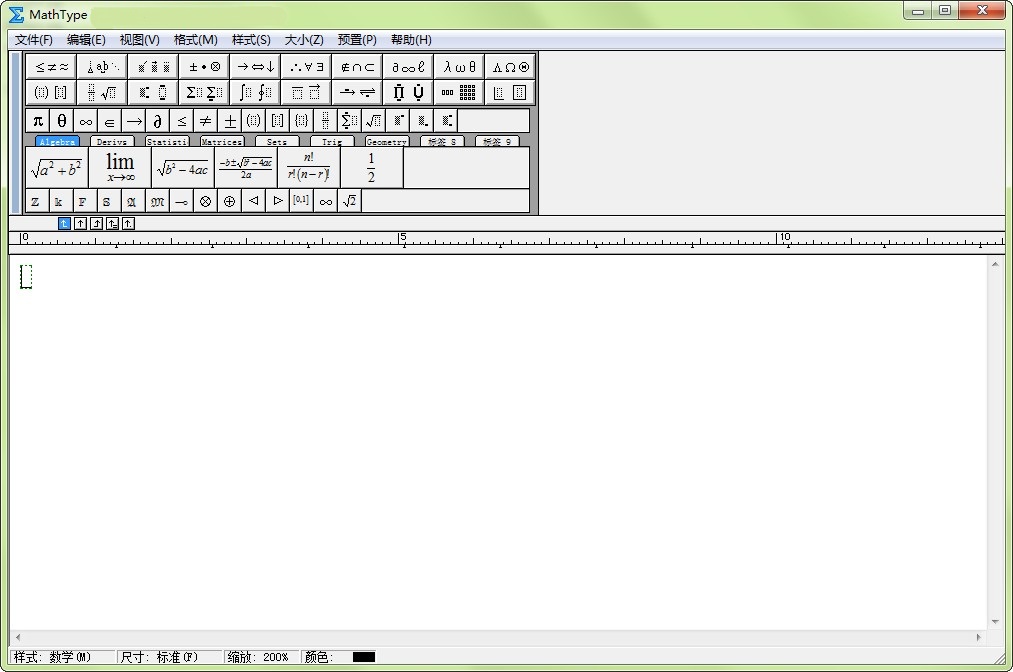Switch to the Trig tab

pos(332,142)
